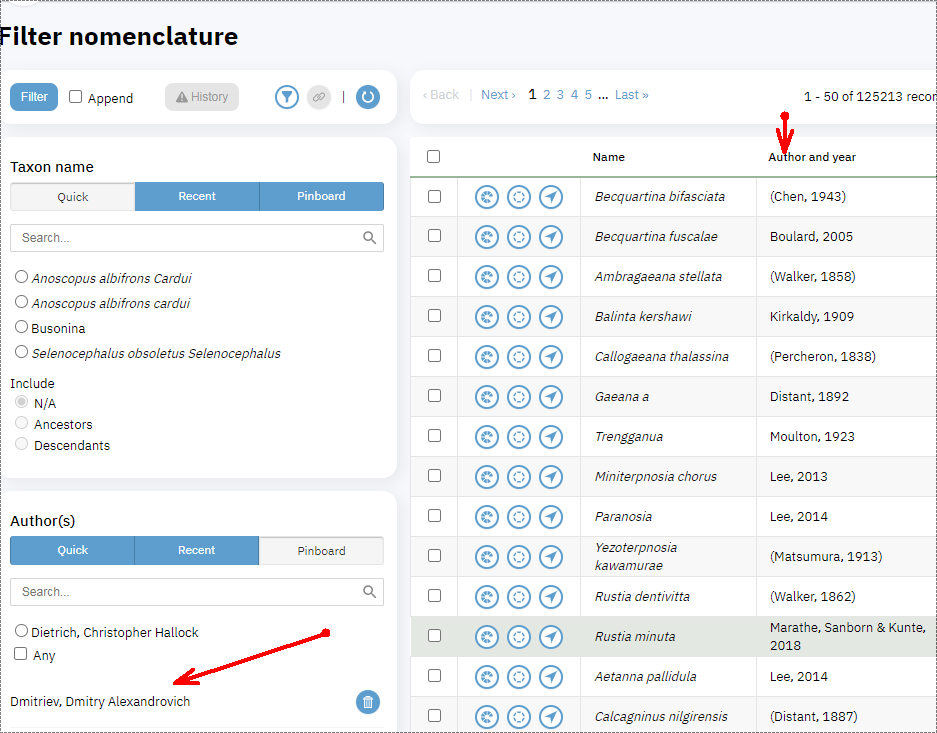Open the radial annotator for Becquartina bifasciata

487,197
